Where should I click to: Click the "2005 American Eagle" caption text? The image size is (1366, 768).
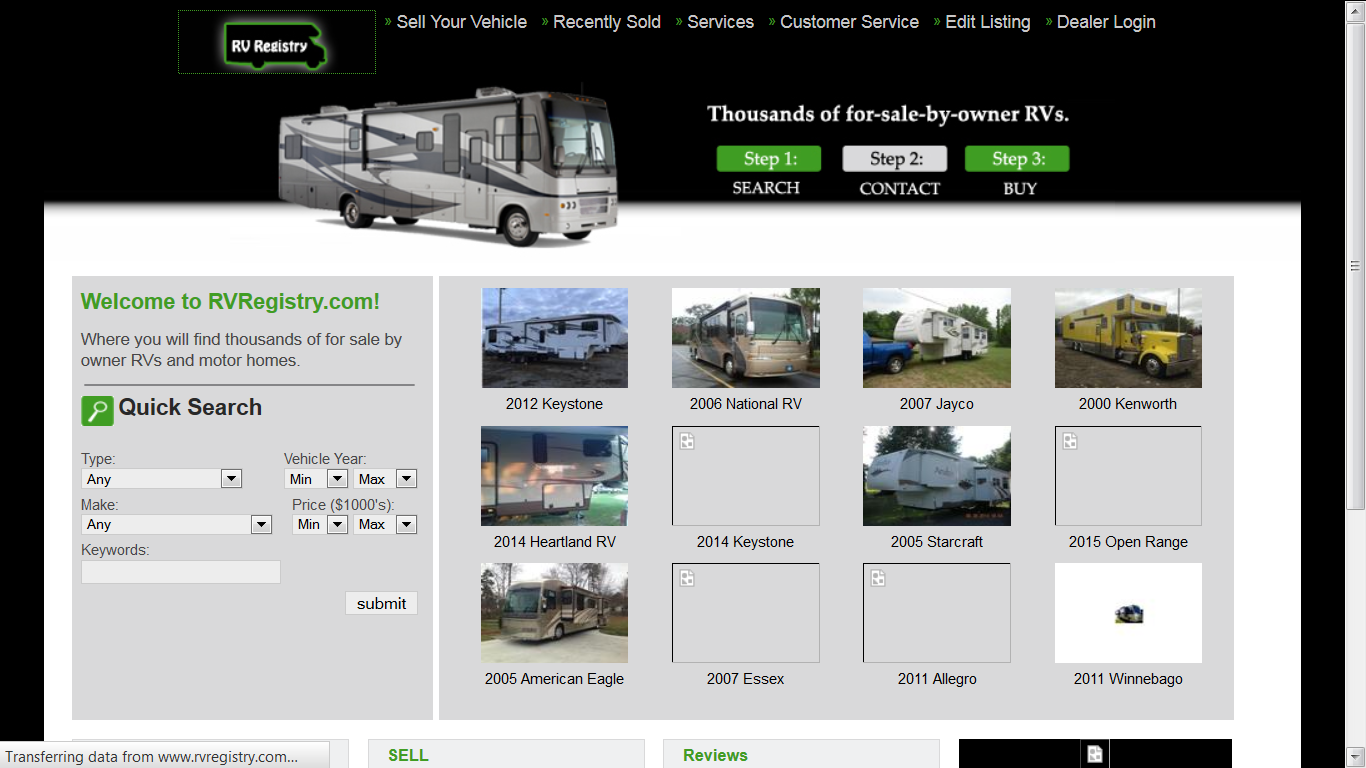pos(554,679)
